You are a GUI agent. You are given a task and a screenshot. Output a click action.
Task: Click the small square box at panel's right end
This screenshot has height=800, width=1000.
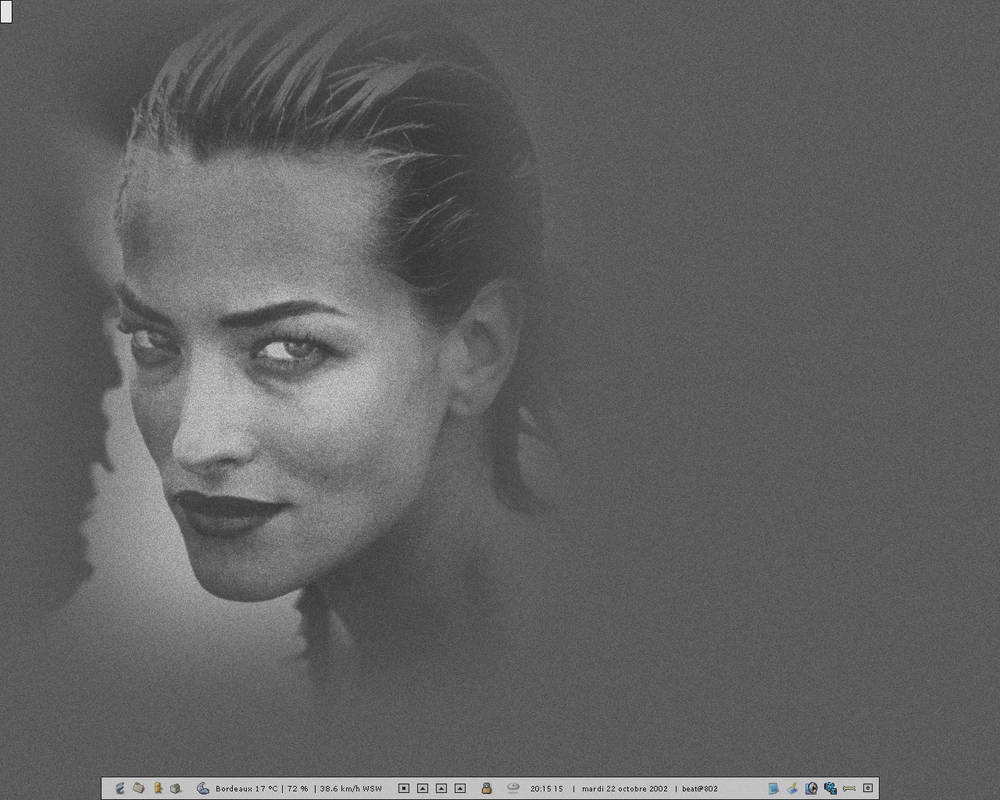click(x=868, y=788)
